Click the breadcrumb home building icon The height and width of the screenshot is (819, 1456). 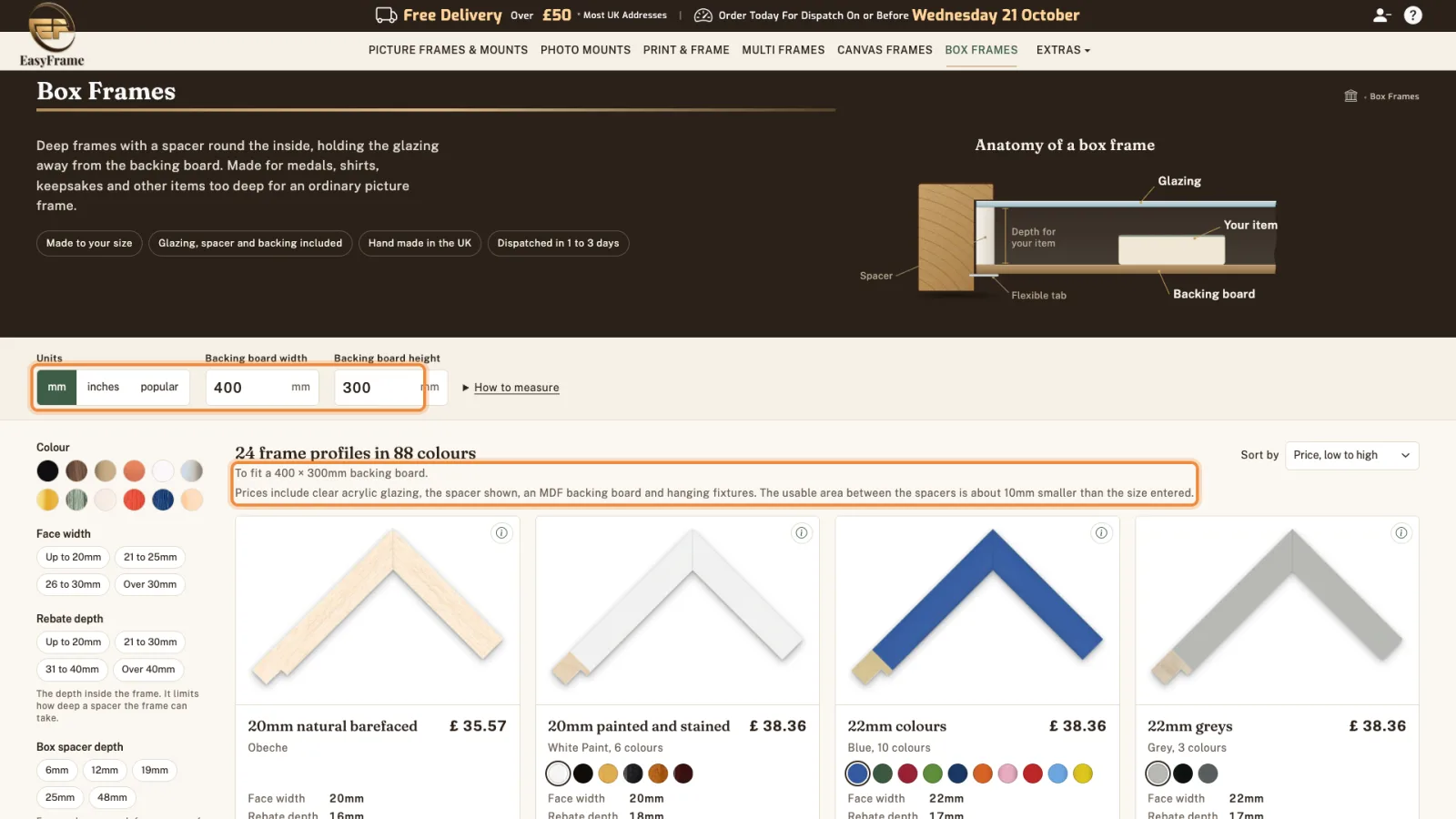(1350, 96)
